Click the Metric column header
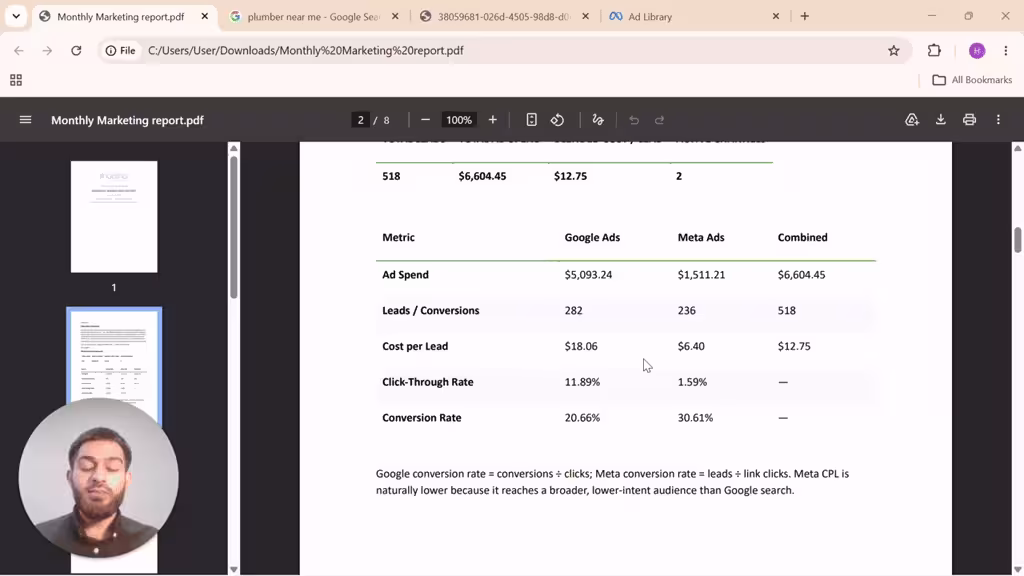Viewport: 1024px width, 576px height. point(398,237)
